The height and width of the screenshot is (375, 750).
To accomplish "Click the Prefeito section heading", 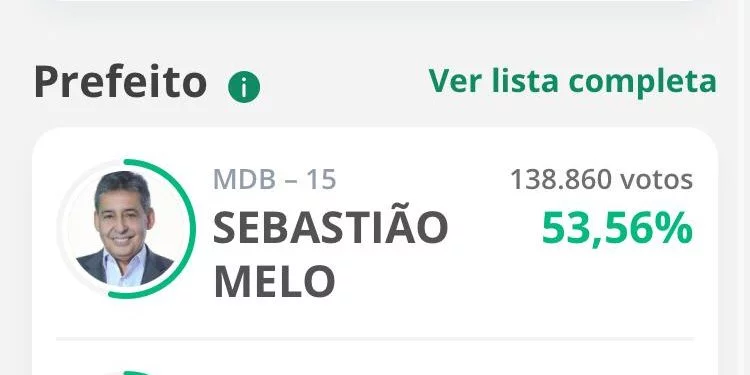I will click(121, 82).
